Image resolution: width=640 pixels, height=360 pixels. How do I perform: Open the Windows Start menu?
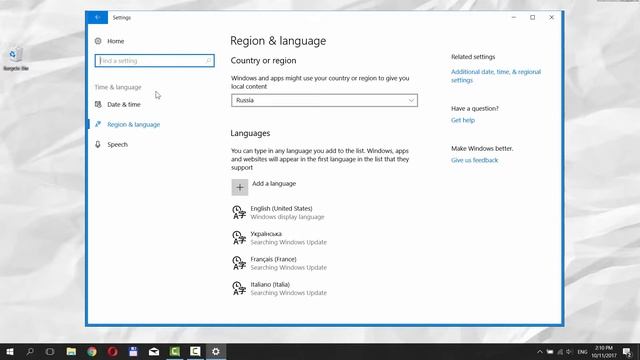[10, 351]
